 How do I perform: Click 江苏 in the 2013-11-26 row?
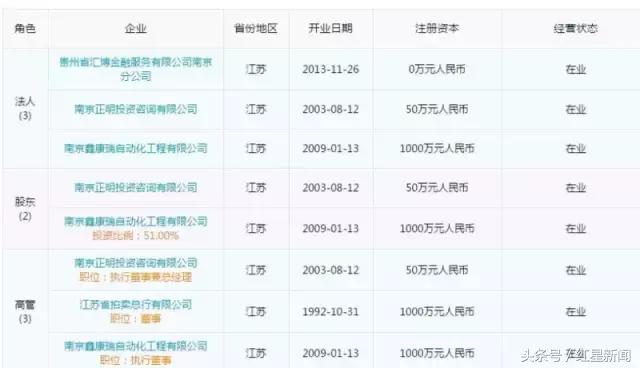pos(256,69)
